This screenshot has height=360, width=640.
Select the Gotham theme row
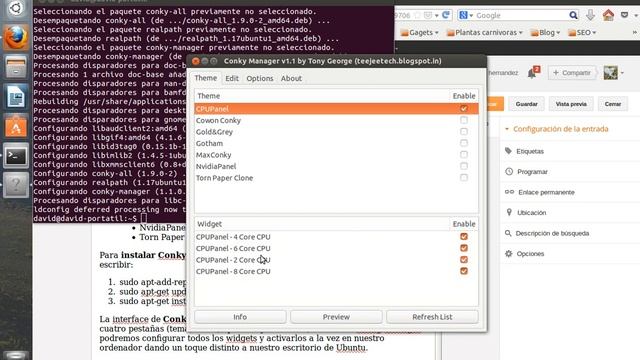click(336, 143)
